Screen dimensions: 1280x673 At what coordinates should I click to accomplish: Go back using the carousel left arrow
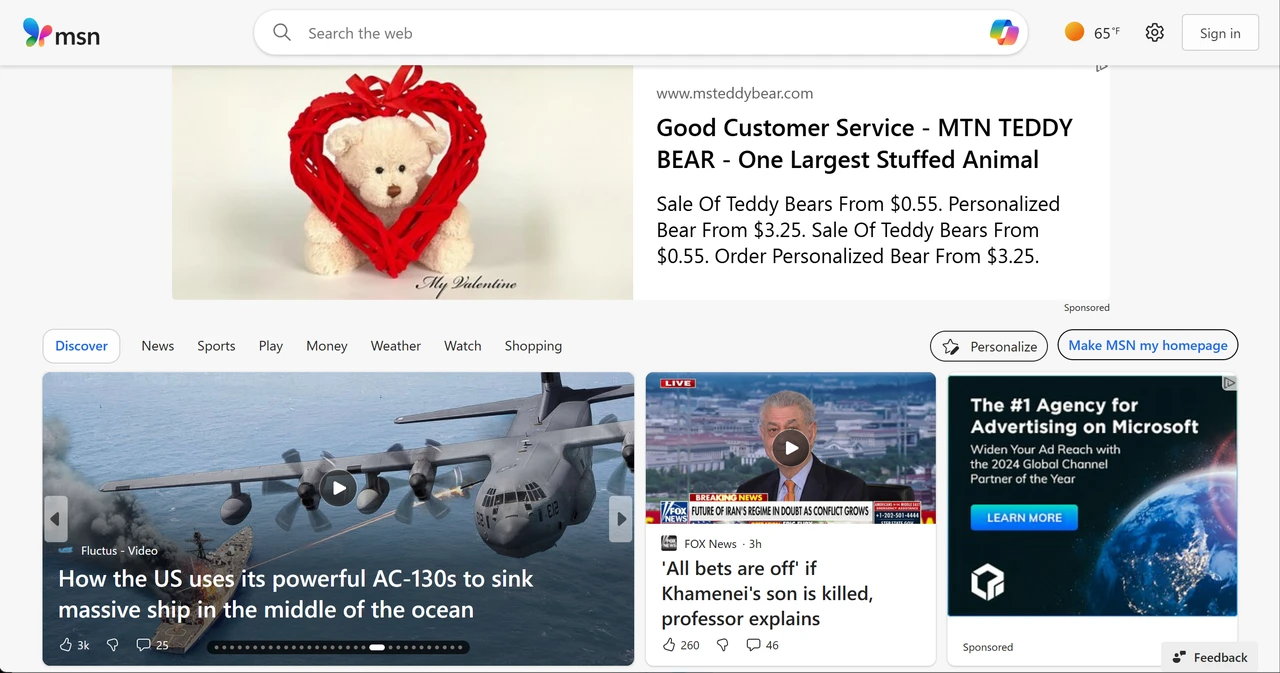(55, 519)
